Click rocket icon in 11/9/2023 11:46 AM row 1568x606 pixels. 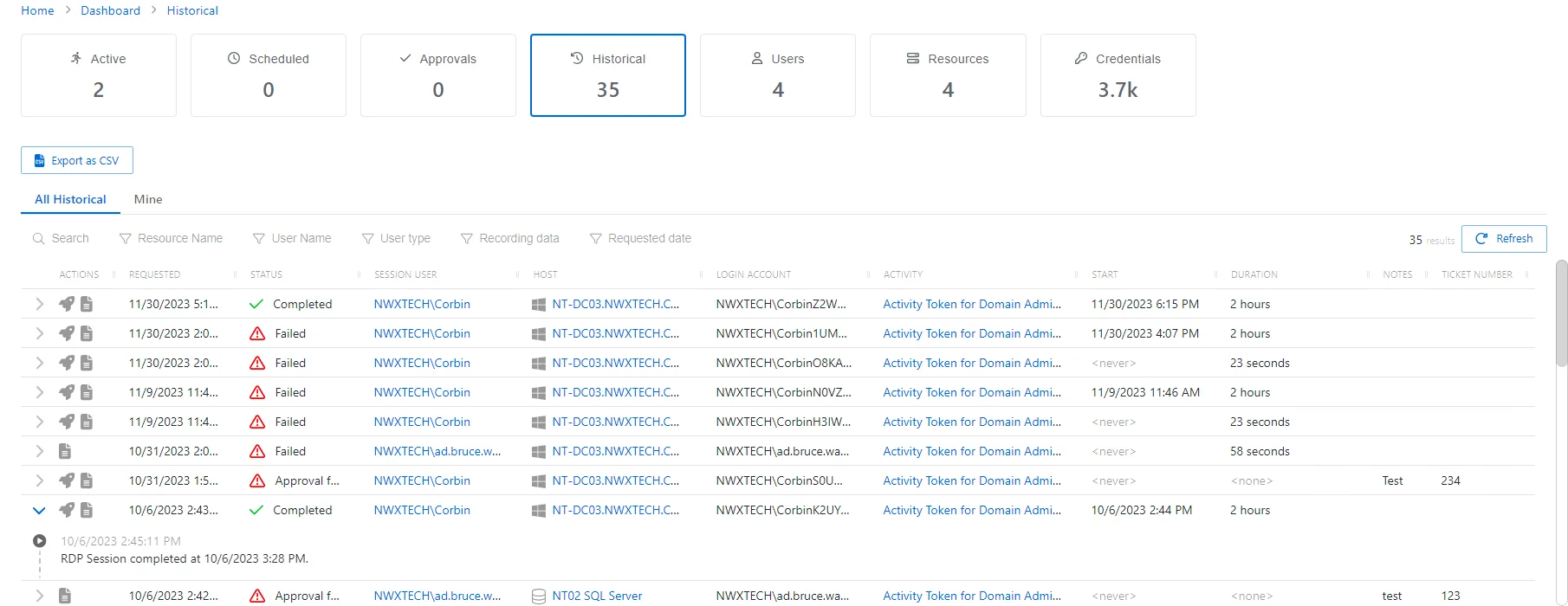[x=67, y=392]
